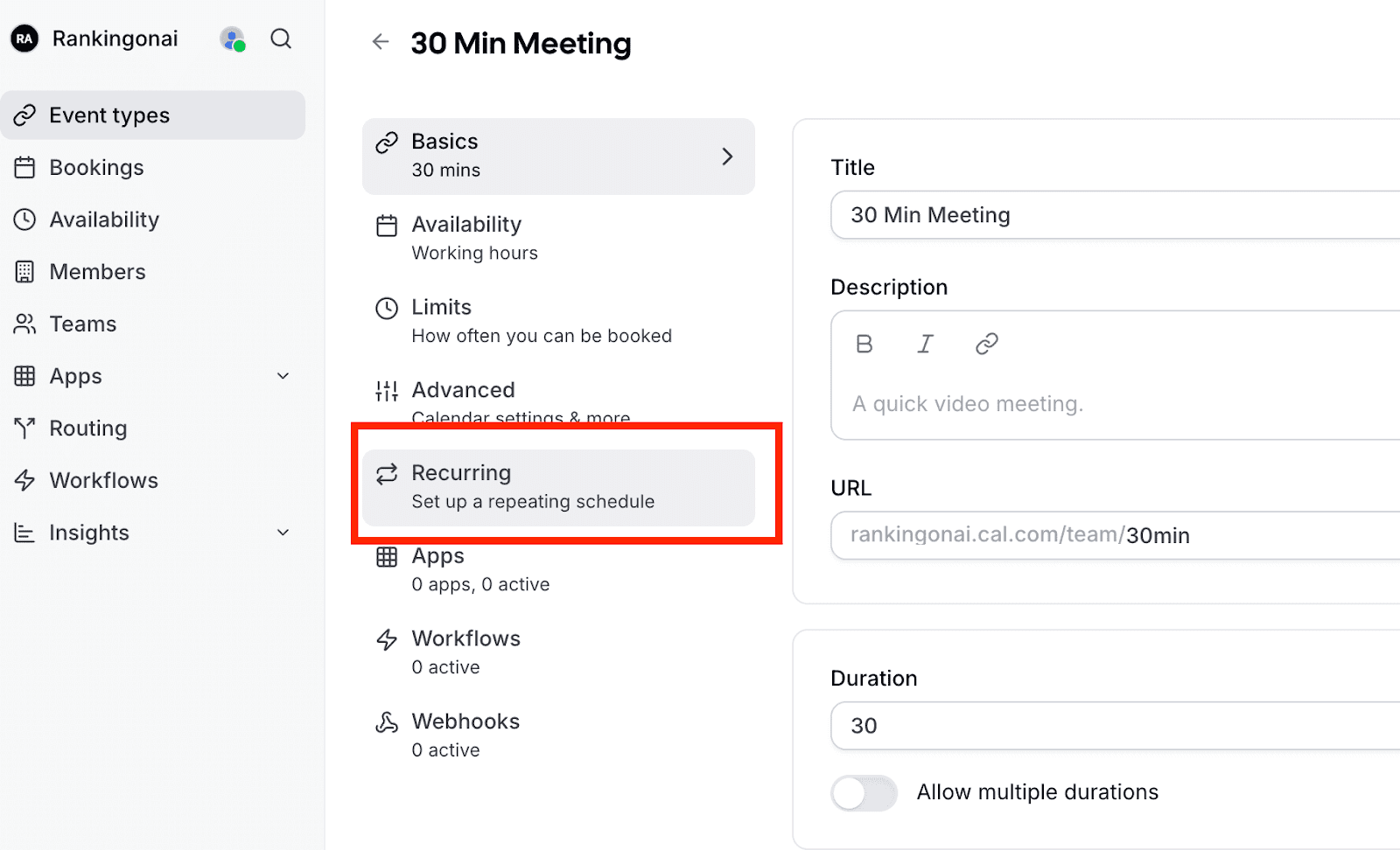Screen dimensions: 1400x850
Task: Open the Advanced calendar settings section
Action: pos(521,401)
